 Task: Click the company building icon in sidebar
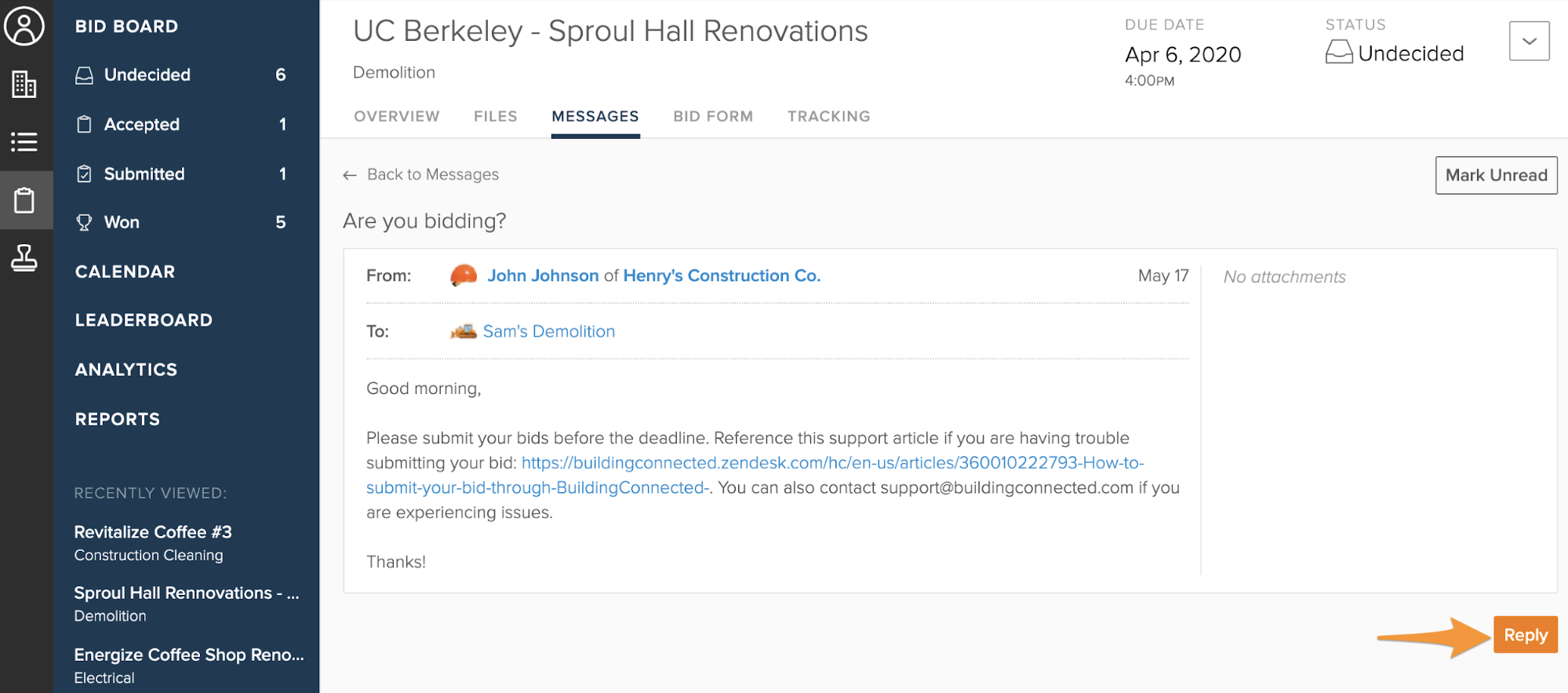pyautogui.click(x=24, y=84)
